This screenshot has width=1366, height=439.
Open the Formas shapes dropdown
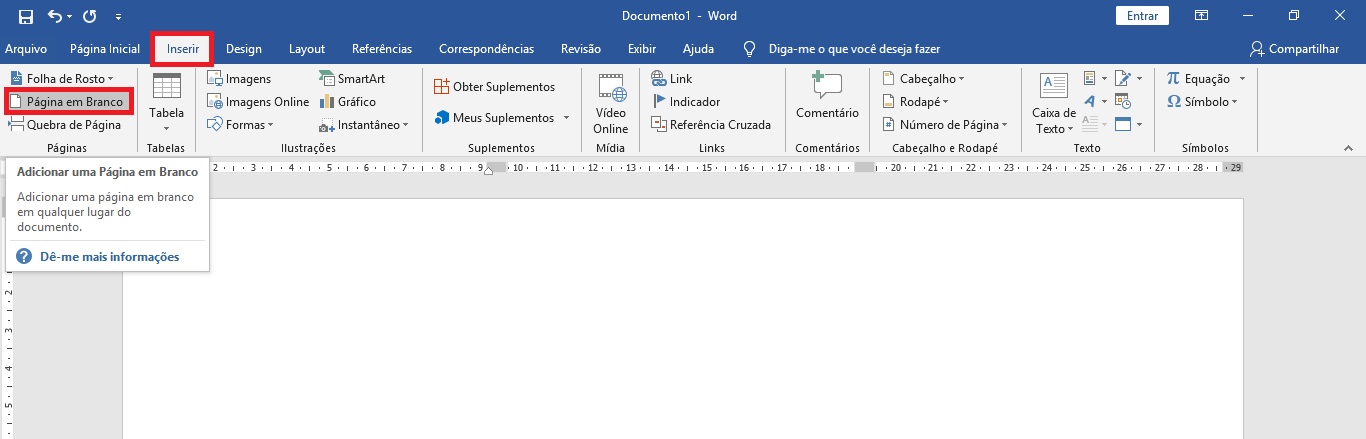(241, 125)
